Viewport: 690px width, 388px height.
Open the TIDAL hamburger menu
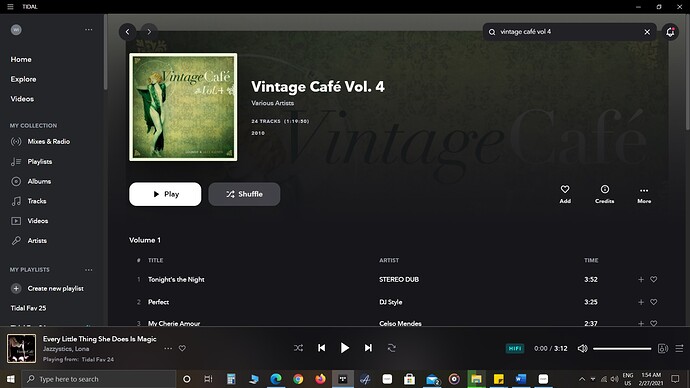[x=10, y=7]
